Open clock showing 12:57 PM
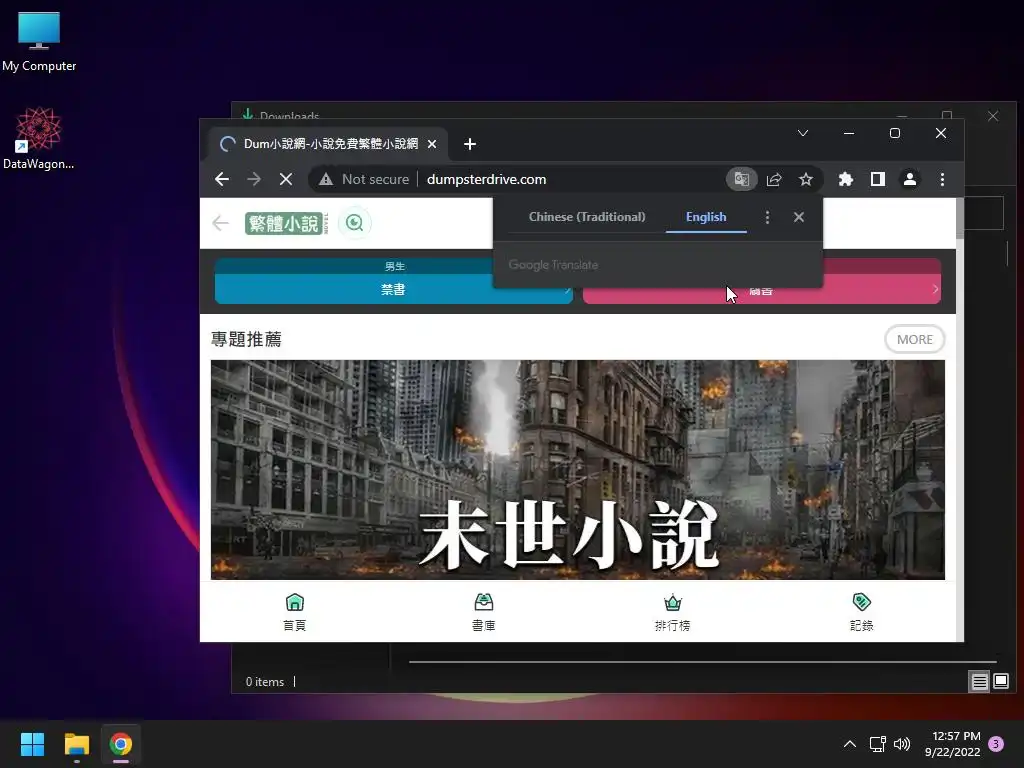The height and width of the screenshot is (768, 1024). (x=953, y=744)
